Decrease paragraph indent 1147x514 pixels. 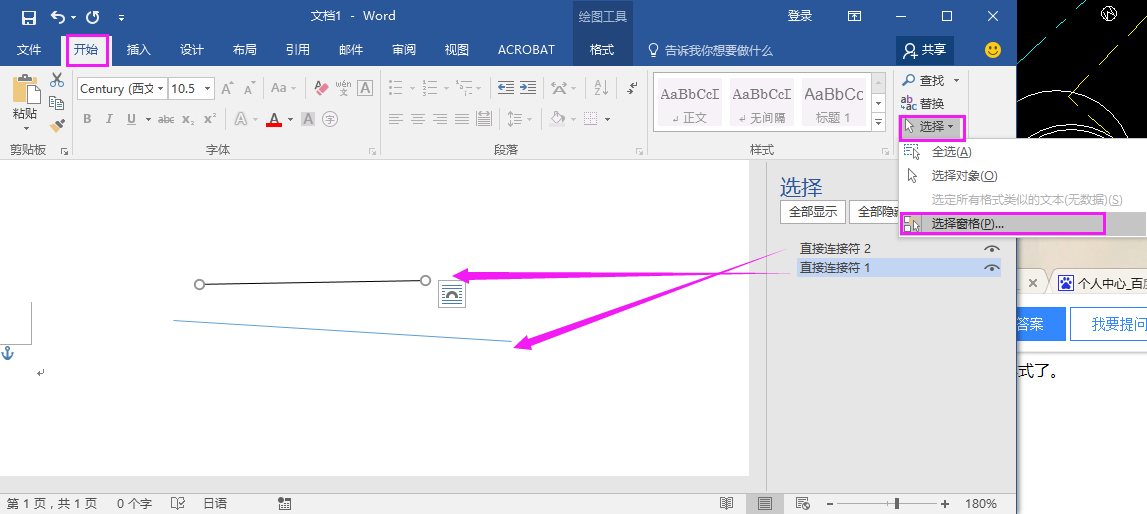pos(505,88)
